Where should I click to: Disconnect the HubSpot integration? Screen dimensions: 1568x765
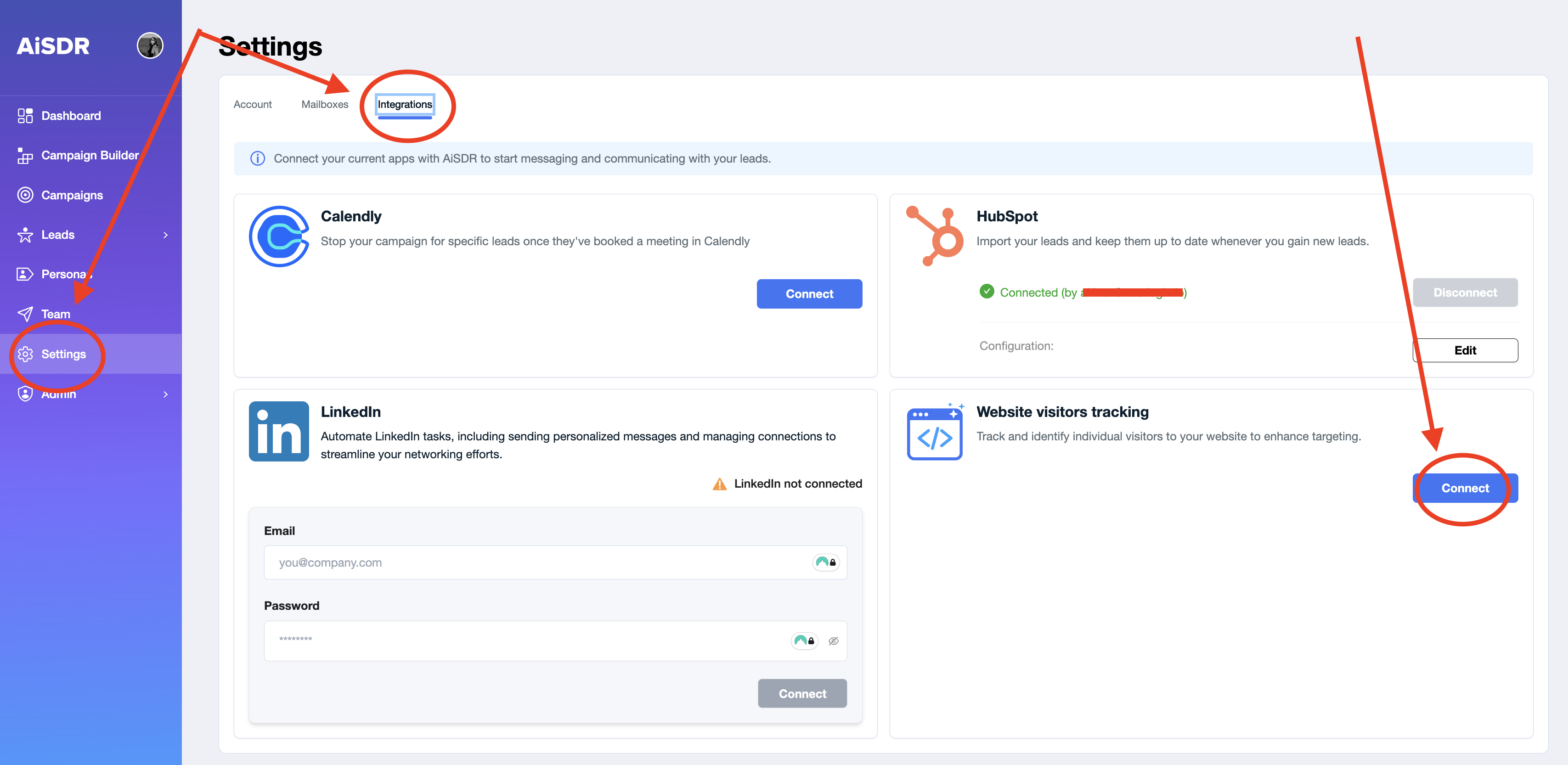click(x=1465, y=293)
